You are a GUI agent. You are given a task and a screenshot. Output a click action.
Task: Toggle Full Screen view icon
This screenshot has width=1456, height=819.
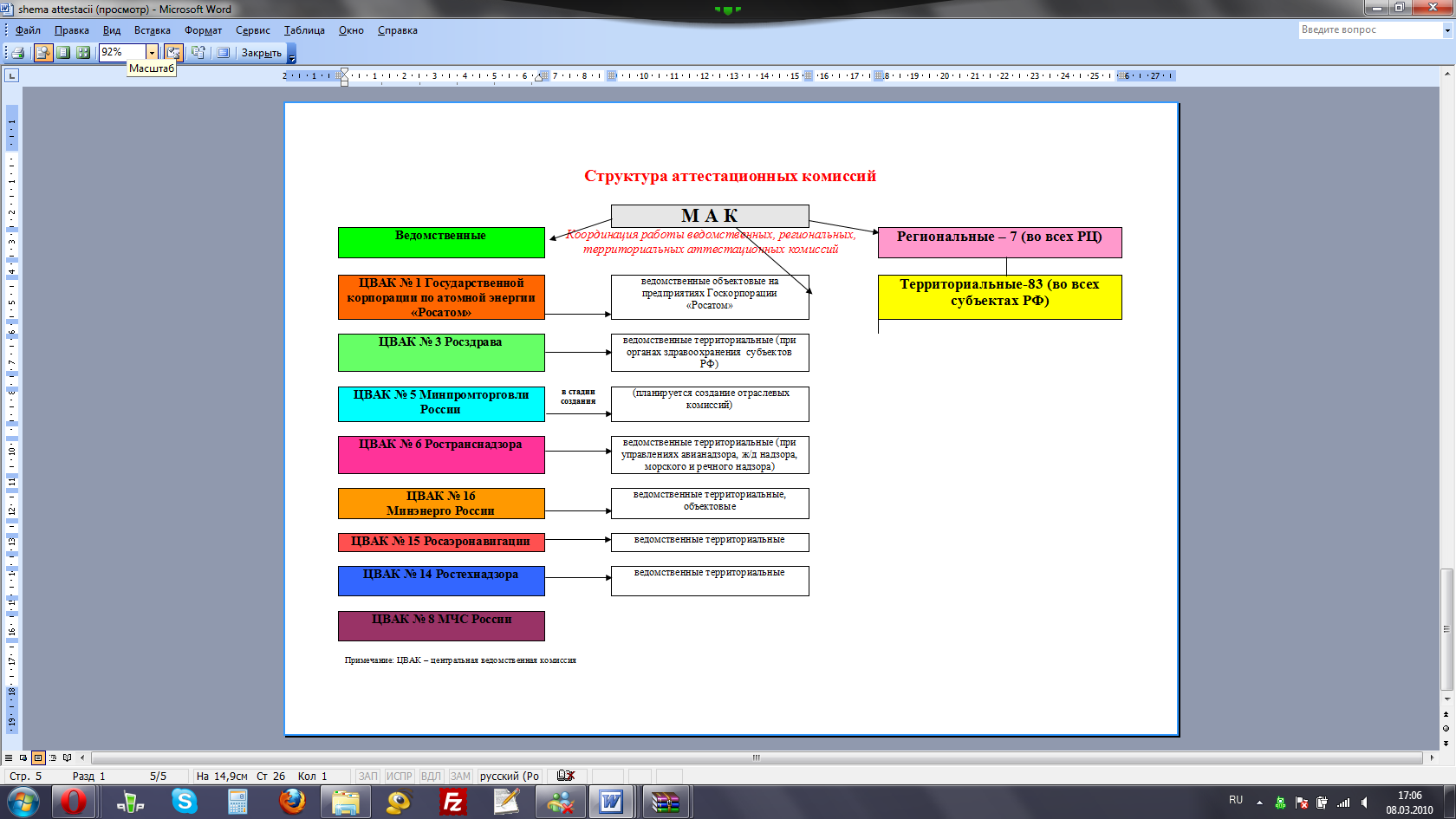click(223, 53)
